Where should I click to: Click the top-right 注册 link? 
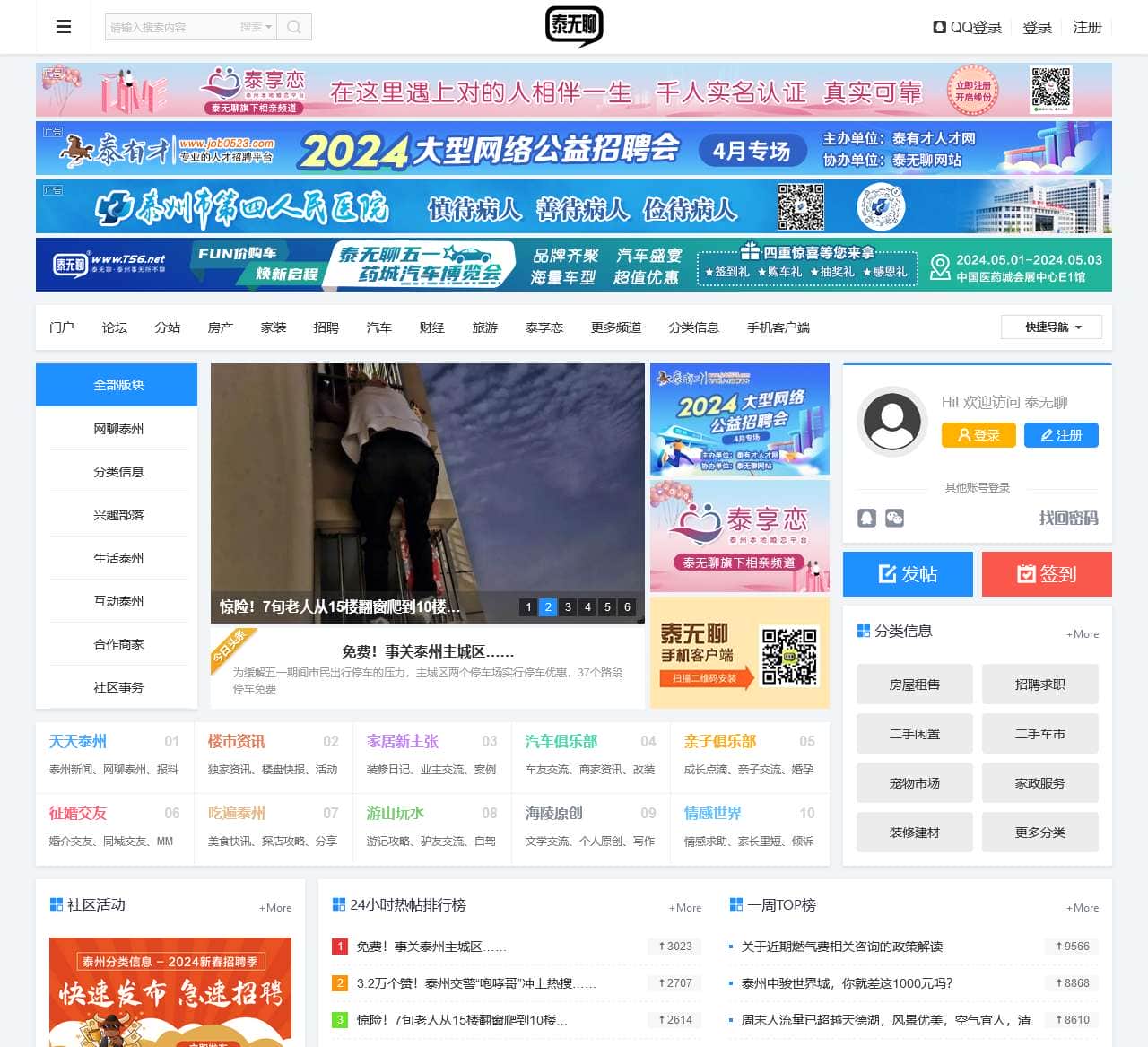click(1087, 27)
